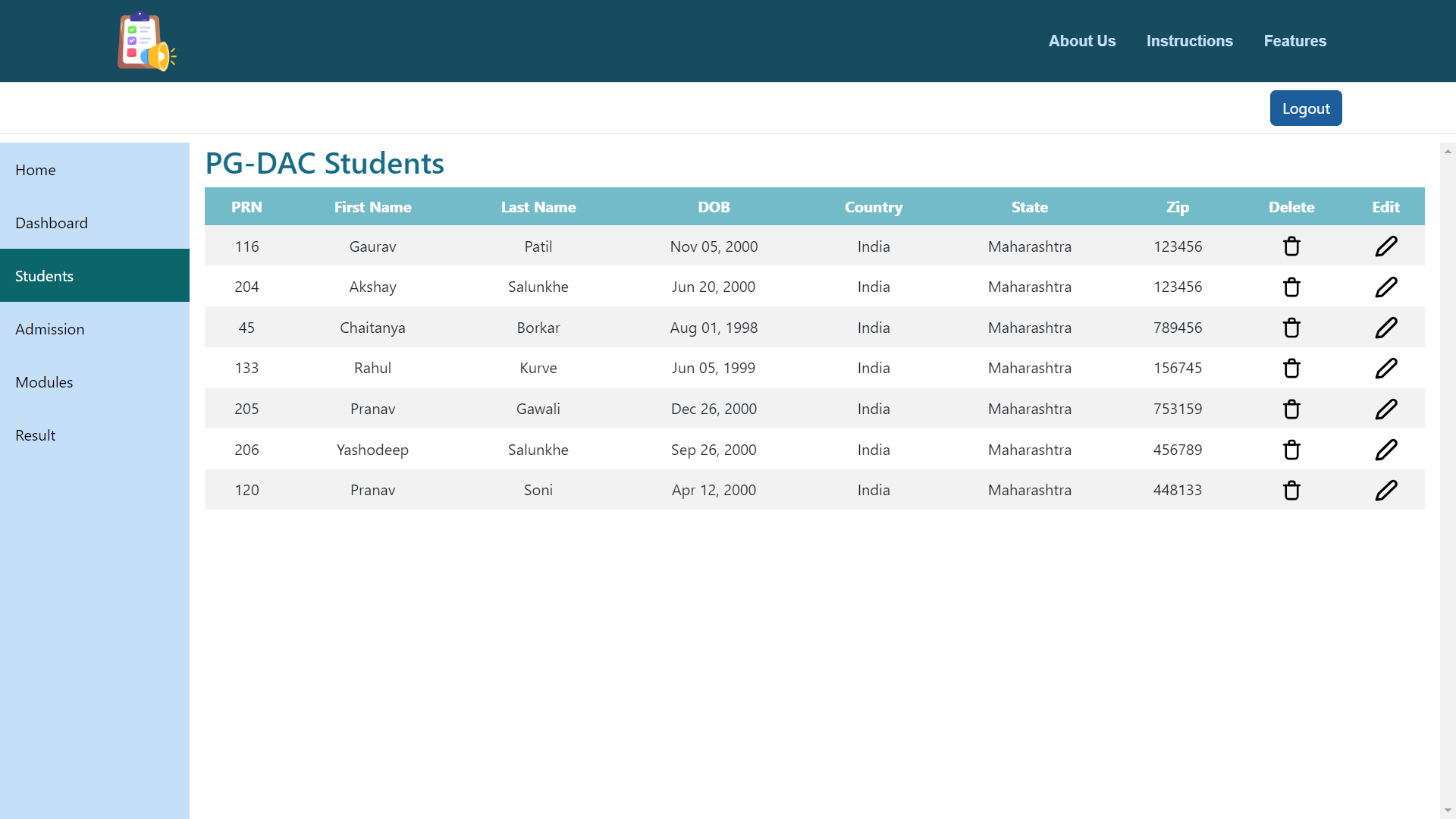
Task: Delete student Pranav Soni with trash icon
Action: 1291,491
